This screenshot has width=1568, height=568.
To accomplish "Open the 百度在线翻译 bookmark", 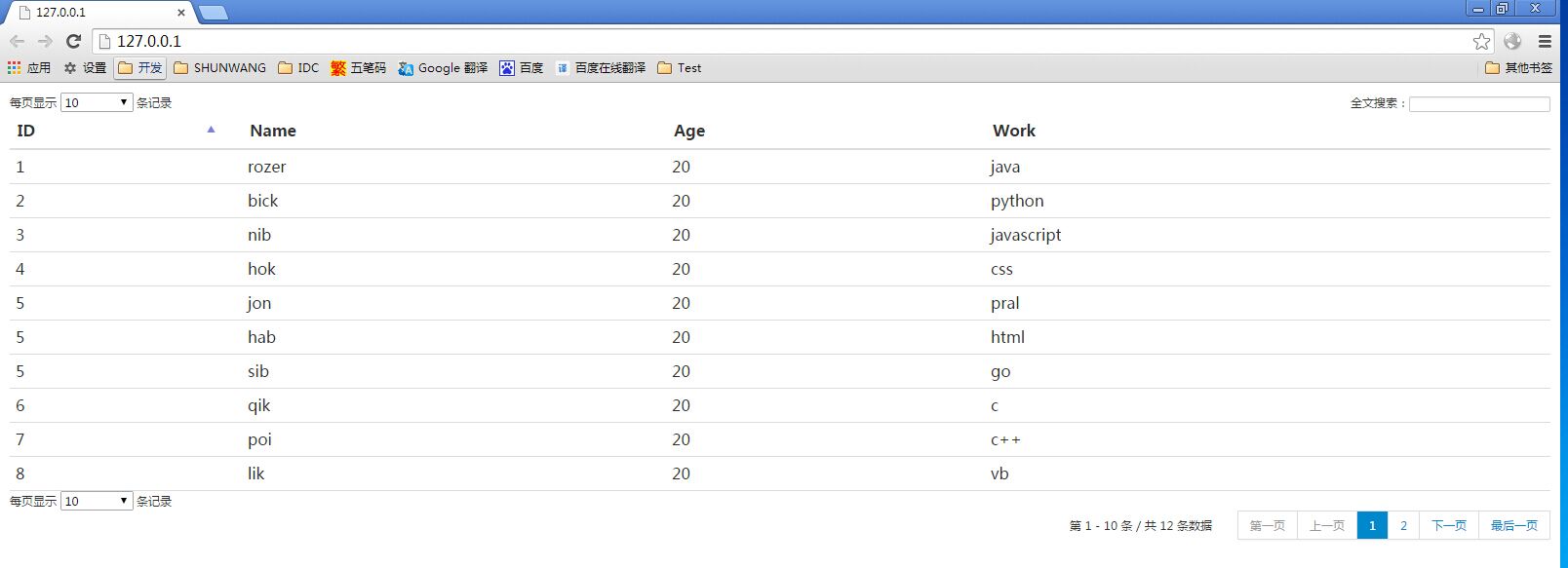I will pyautogui.click(x=601, y=67).
